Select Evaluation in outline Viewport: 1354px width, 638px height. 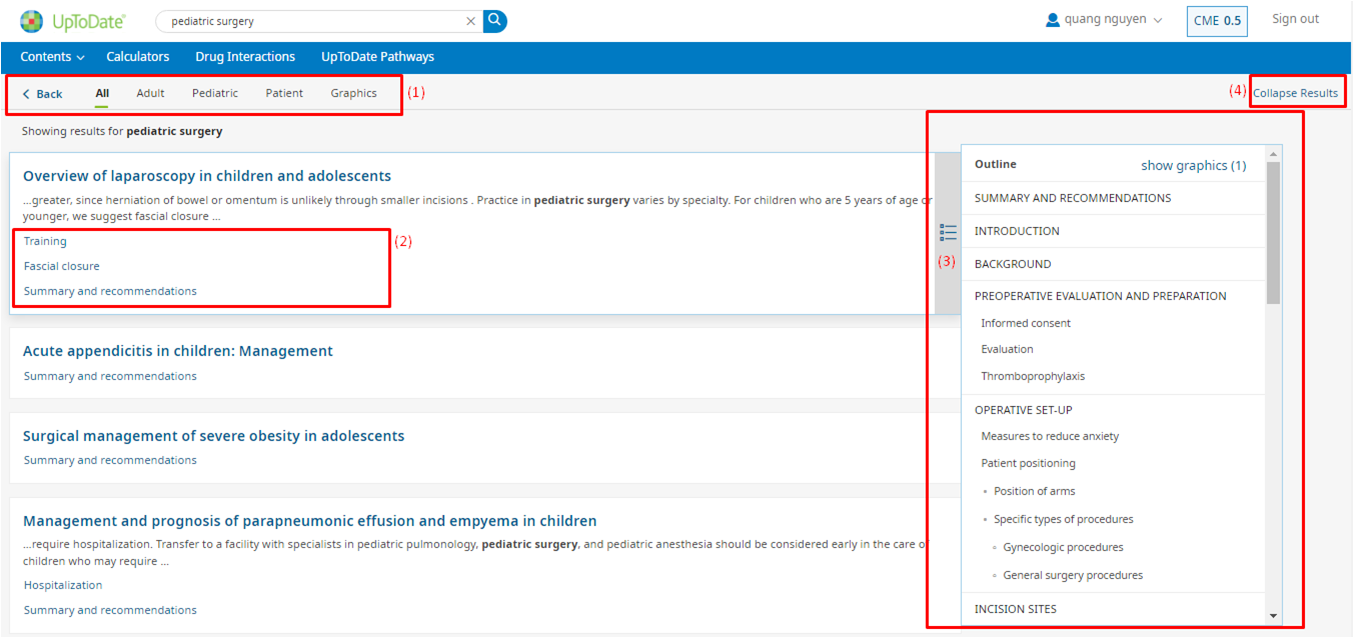point(1007,349)
